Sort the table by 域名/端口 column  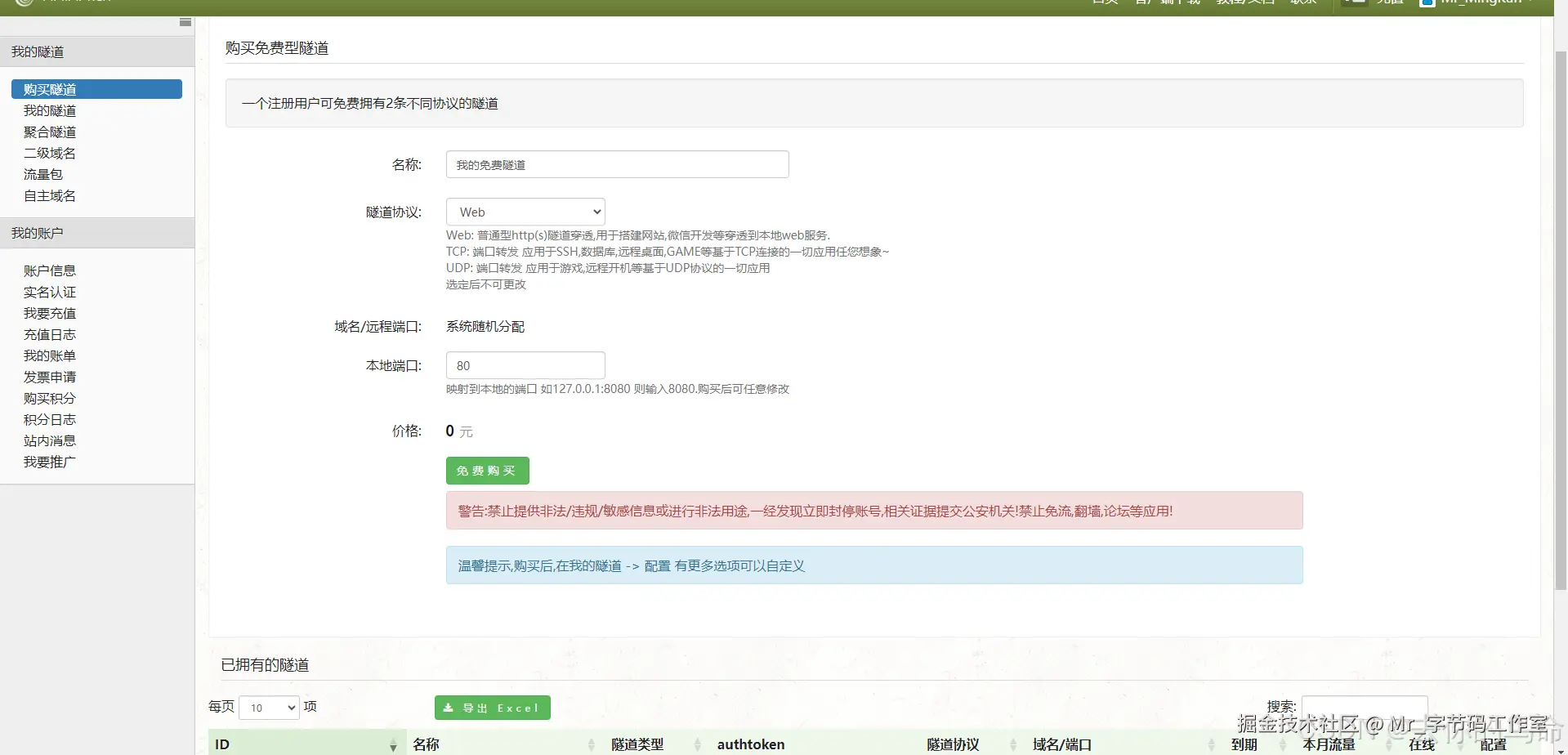pyautogui.click(x=1124, y=744)
